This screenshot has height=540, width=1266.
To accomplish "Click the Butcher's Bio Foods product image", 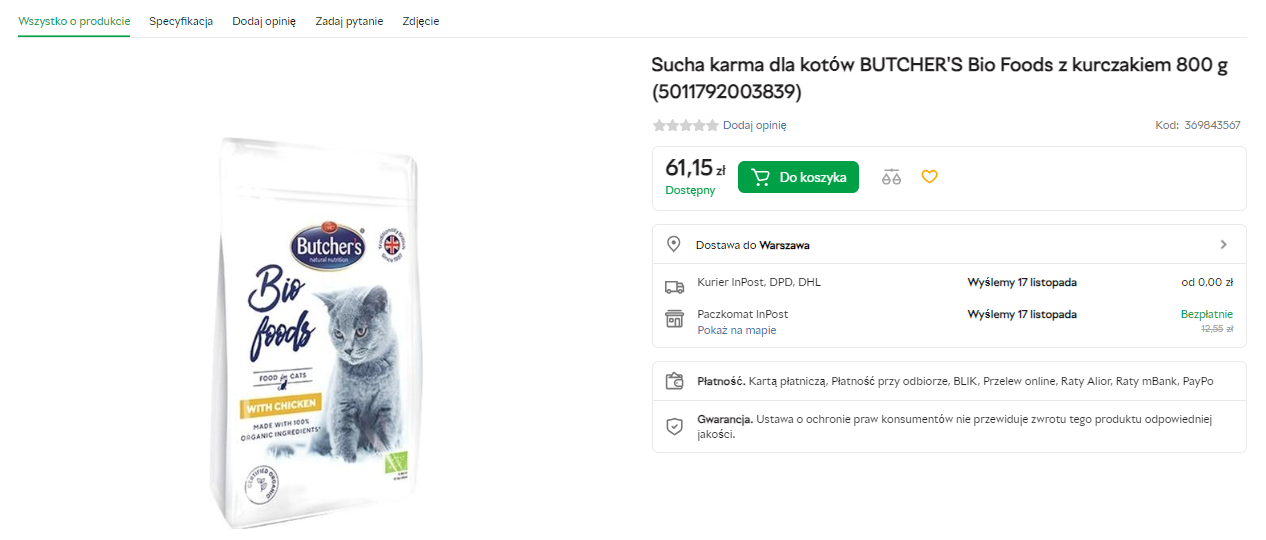I will 320,330.
